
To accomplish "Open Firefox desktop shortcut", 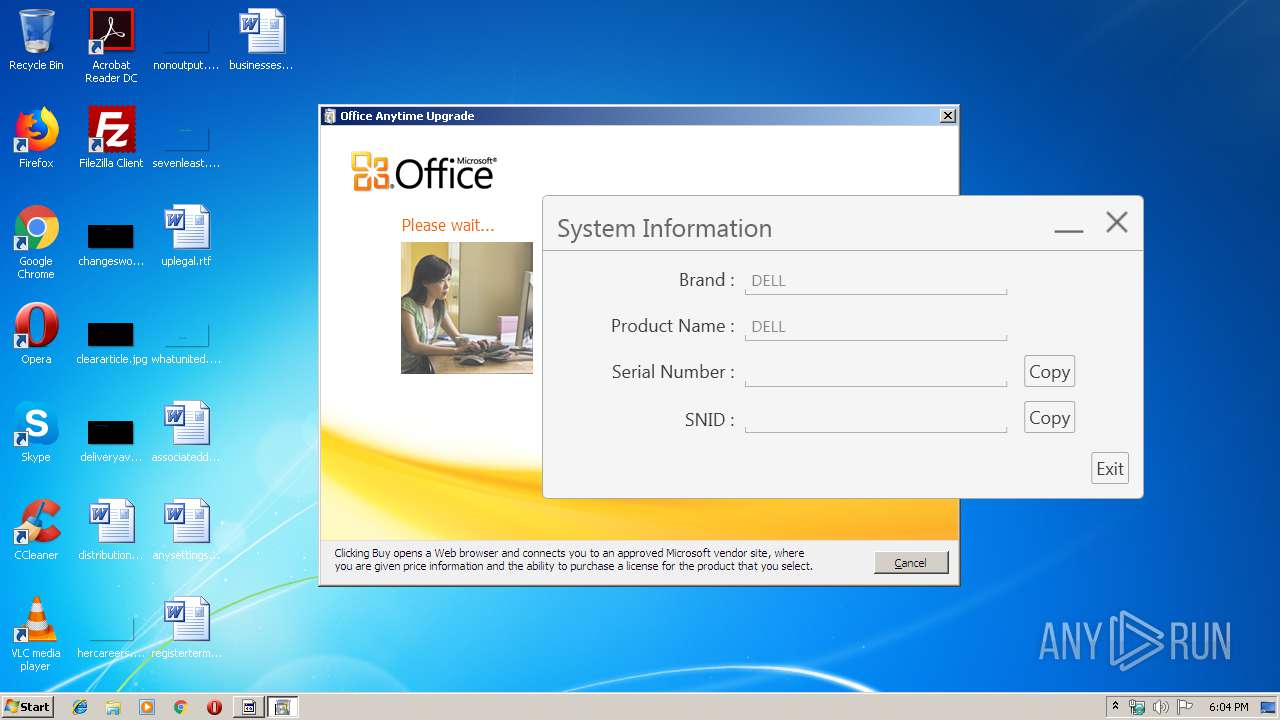I will click(36, 138).
